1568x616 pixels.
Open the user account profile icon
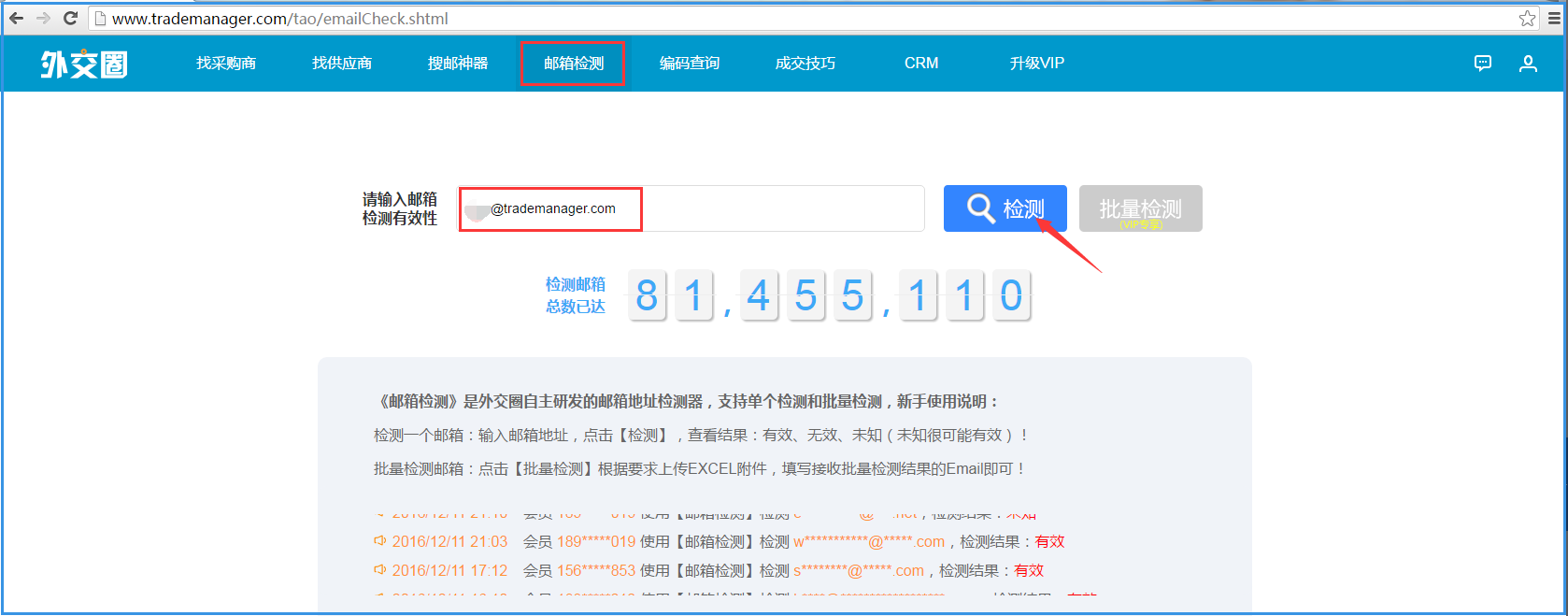point(1528,64)
